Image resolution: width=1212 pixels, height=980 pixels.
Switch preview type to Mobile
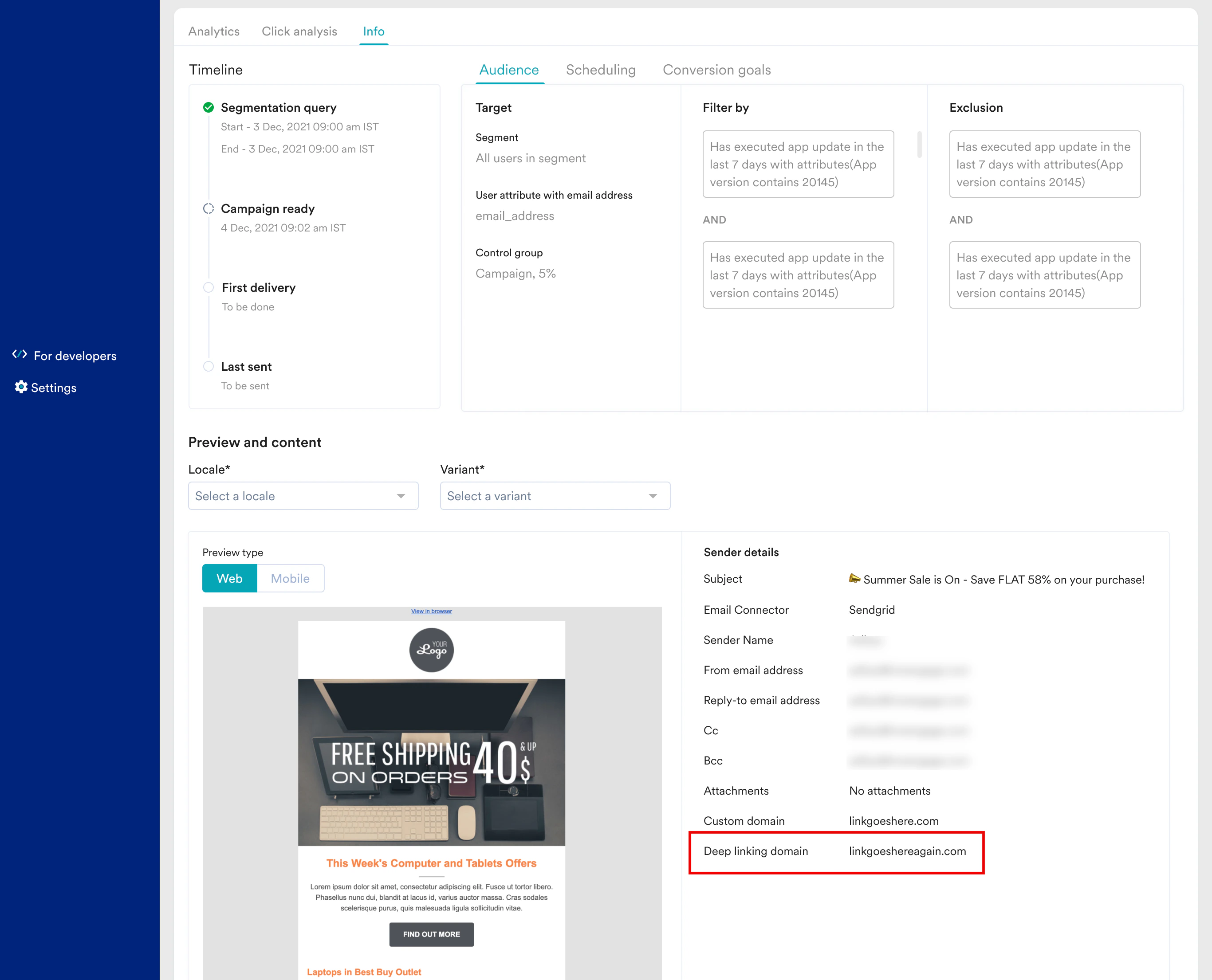290,578
